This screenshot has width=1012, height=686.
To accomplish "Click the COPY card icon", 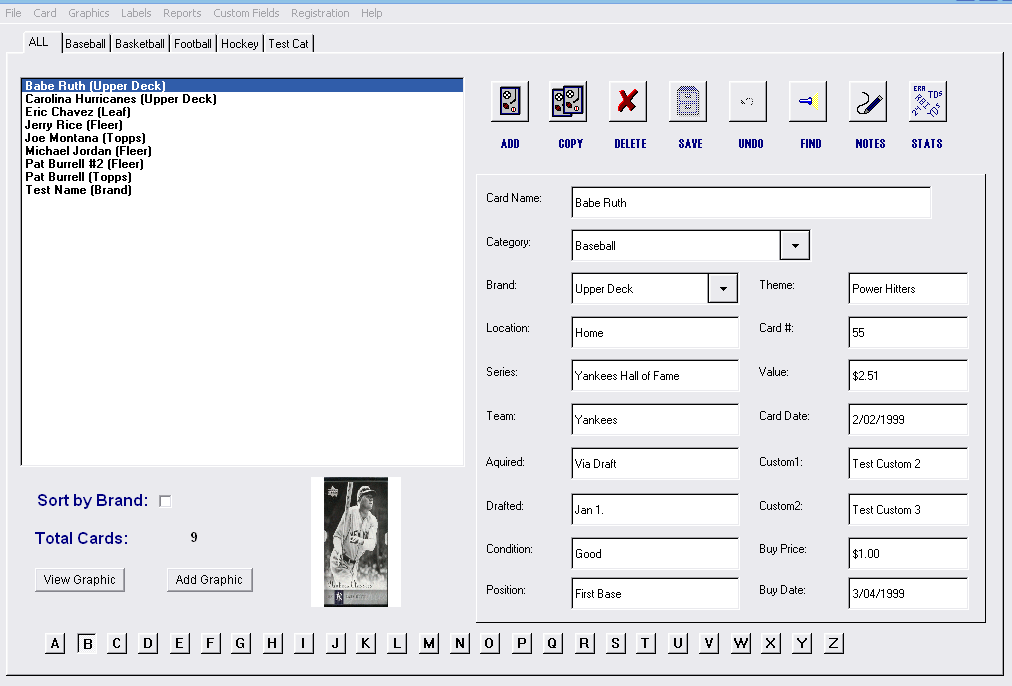I will point(568,102).
